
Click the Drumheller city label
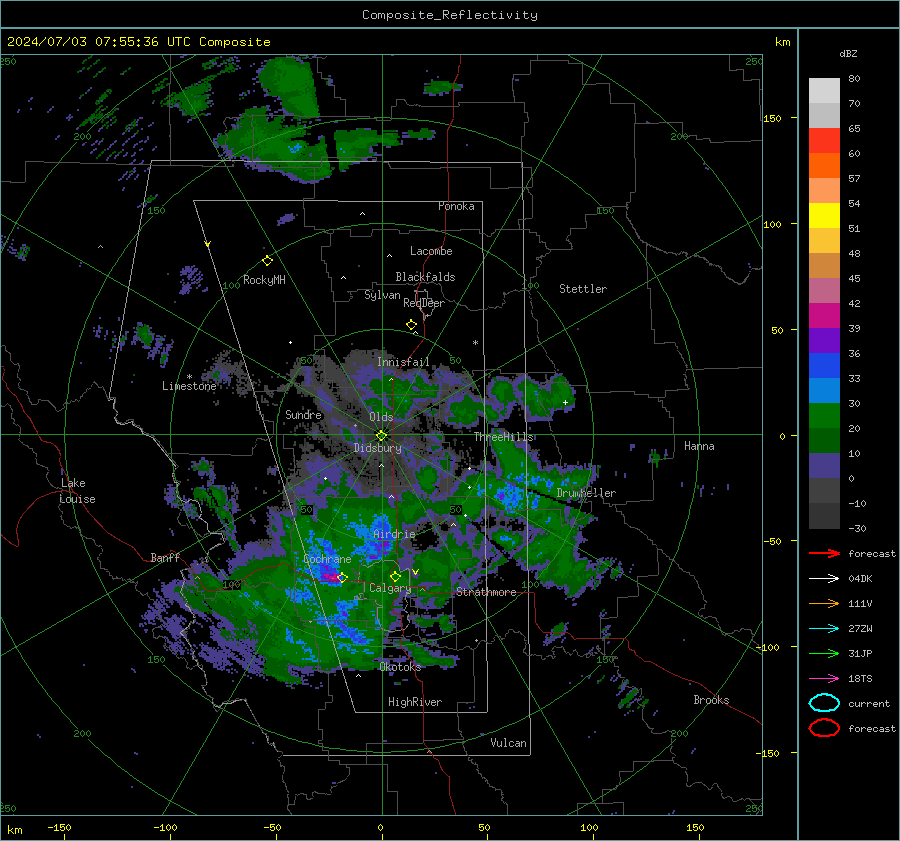586,493
